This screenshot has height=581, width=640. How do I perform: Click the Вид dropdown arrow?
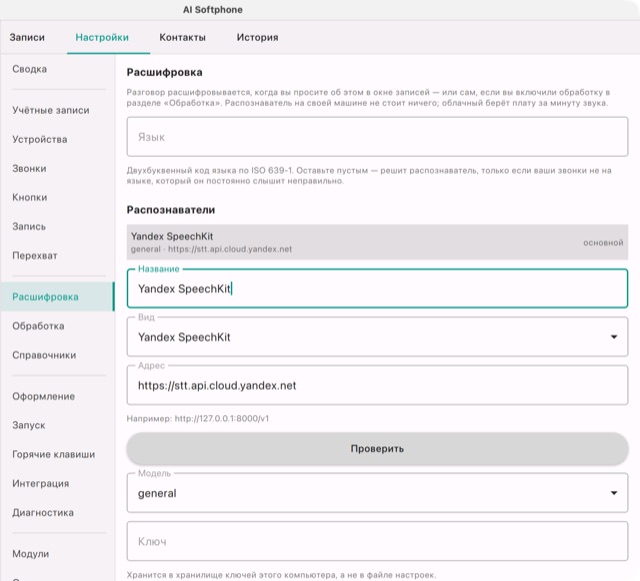613,337
